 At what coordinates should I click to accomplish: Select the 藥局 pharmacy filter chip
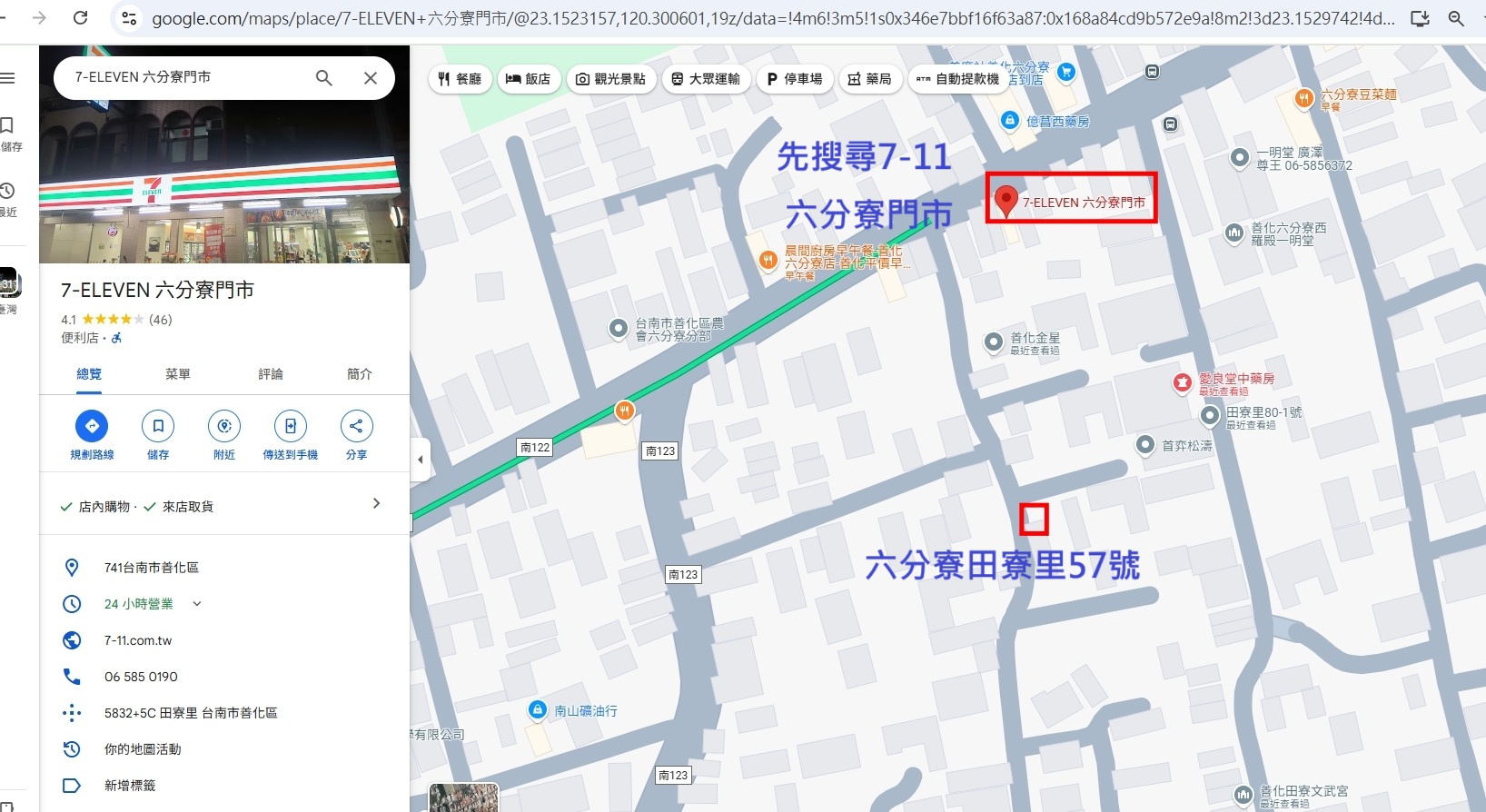pos(870,79)
